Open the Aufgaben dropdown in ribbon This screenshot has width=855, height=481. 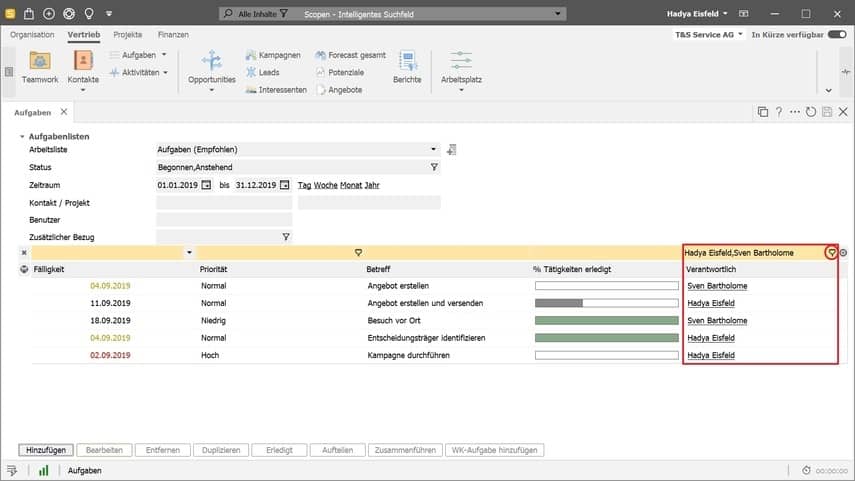[163, 55]
